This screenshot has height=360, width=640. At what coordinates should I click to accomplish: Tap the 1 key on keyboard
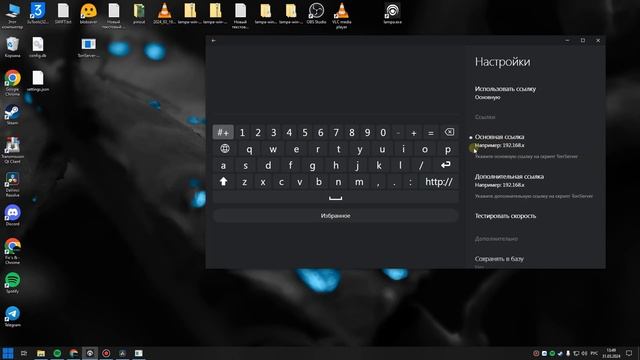242,132
